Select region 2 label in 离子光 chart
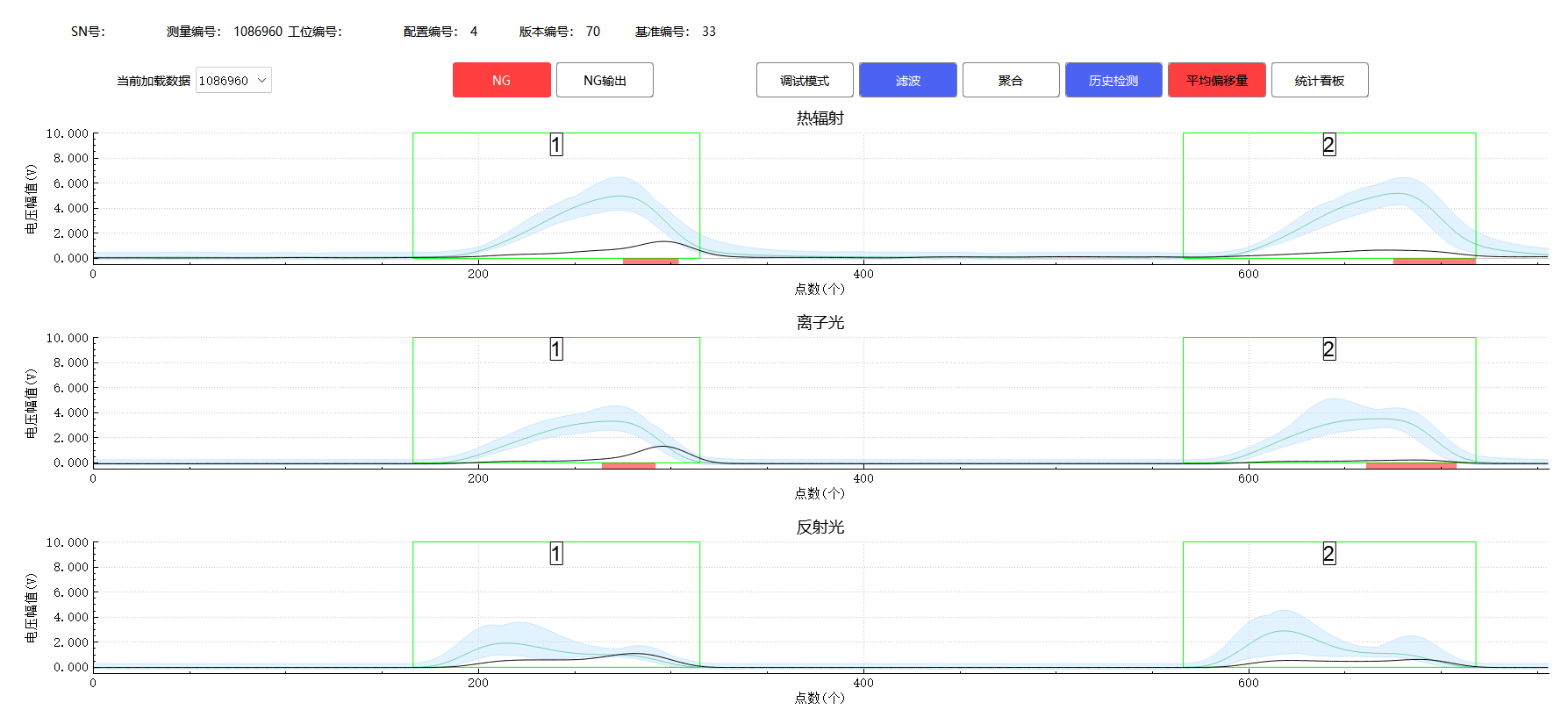The image size is (1568, 717). point(1329,349)
